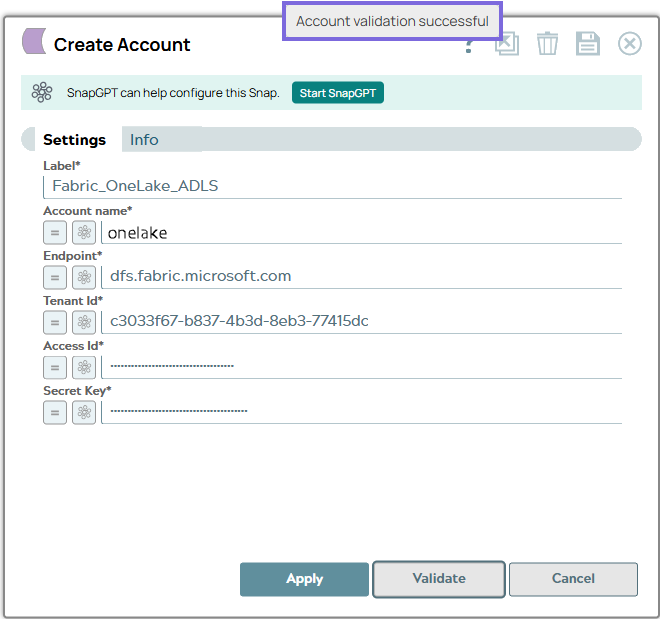Toggle expression button for Account name
Viewport: 660px width, 619px height.
click(55, 233)
